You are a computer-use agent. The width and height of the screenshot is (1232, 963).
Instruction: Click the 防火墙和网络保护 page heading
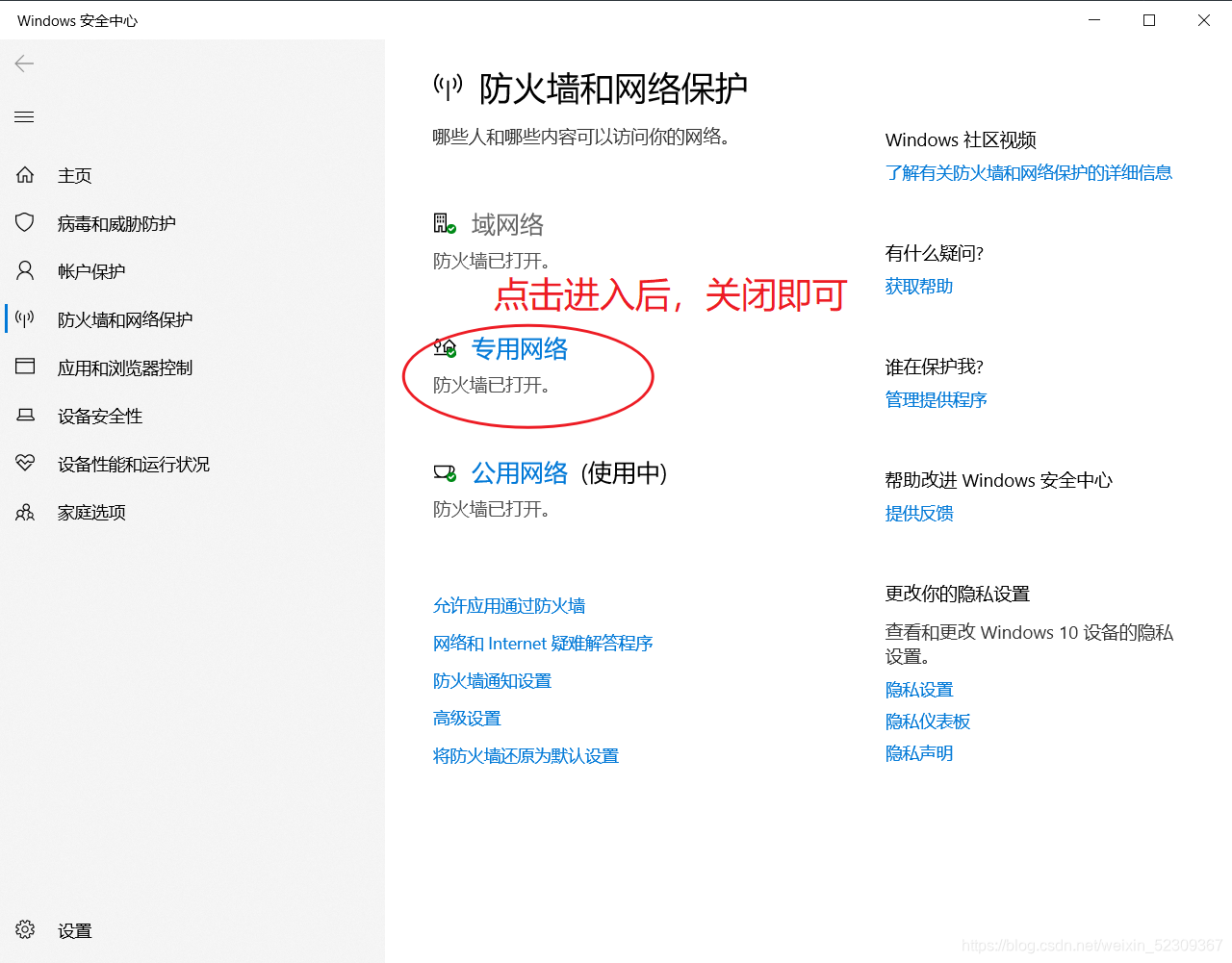coord(613,89)
